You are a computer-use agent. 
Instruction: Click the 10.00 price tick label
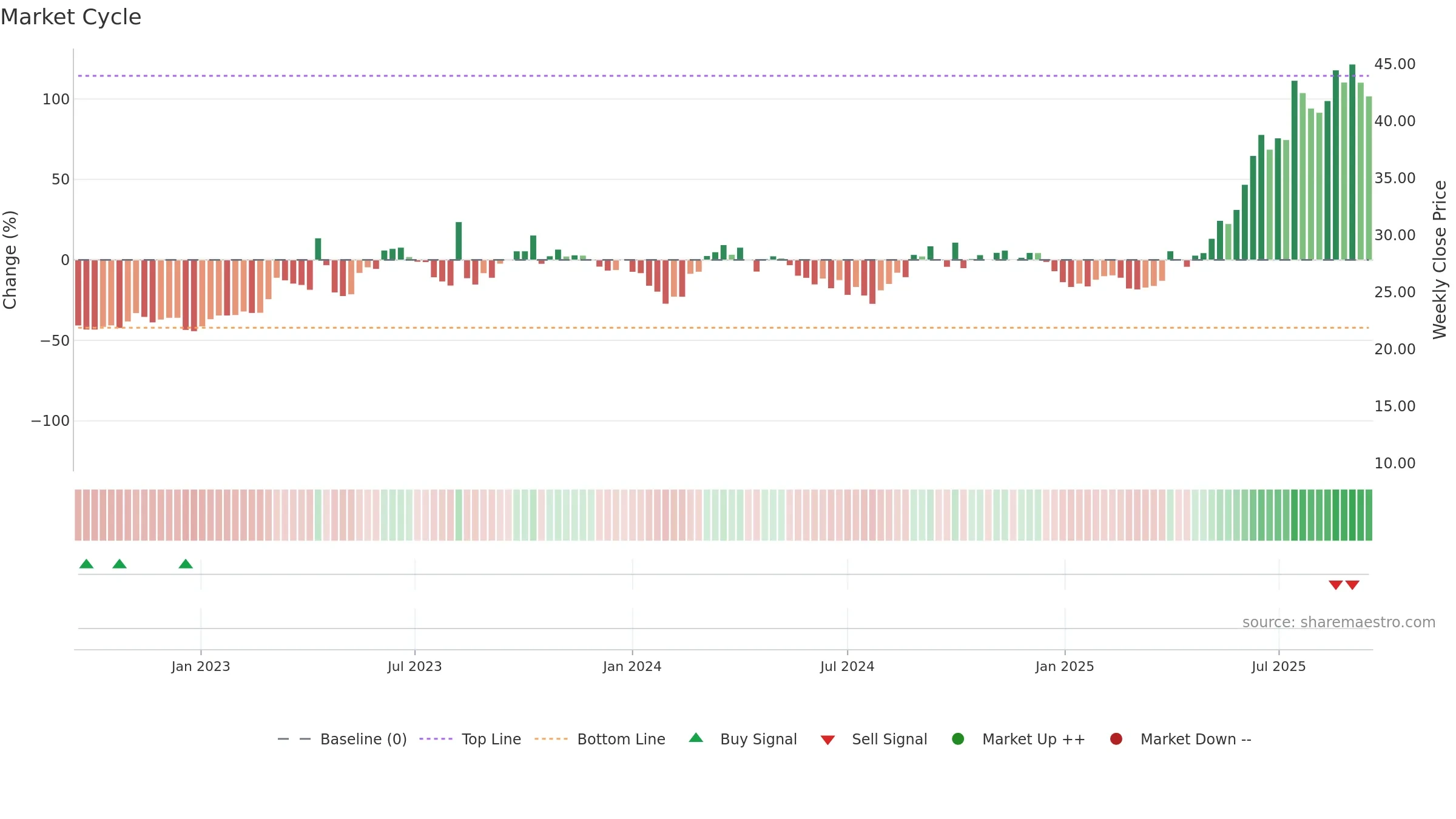pos(1395,463)
